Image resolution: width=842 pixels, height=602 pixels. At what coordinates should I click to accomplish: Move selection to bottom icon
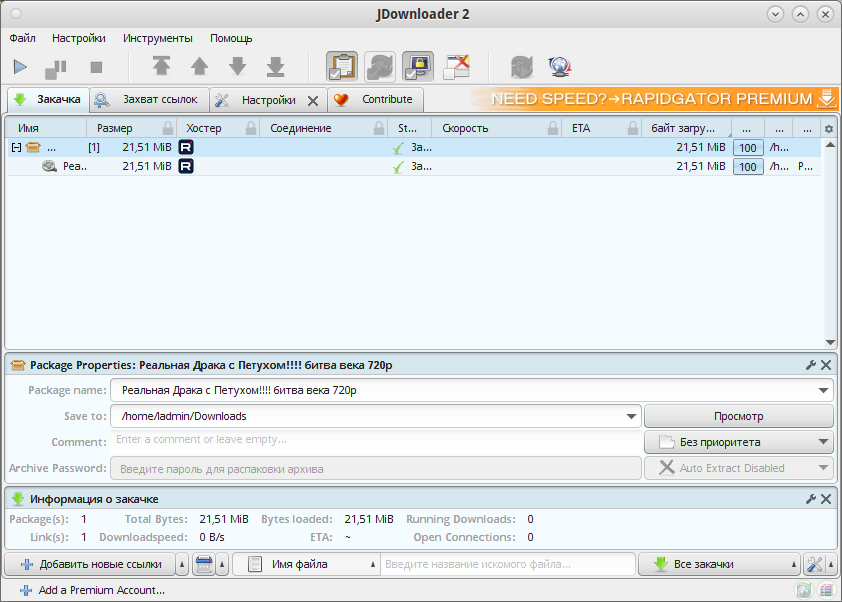click(x=275, y=66)
